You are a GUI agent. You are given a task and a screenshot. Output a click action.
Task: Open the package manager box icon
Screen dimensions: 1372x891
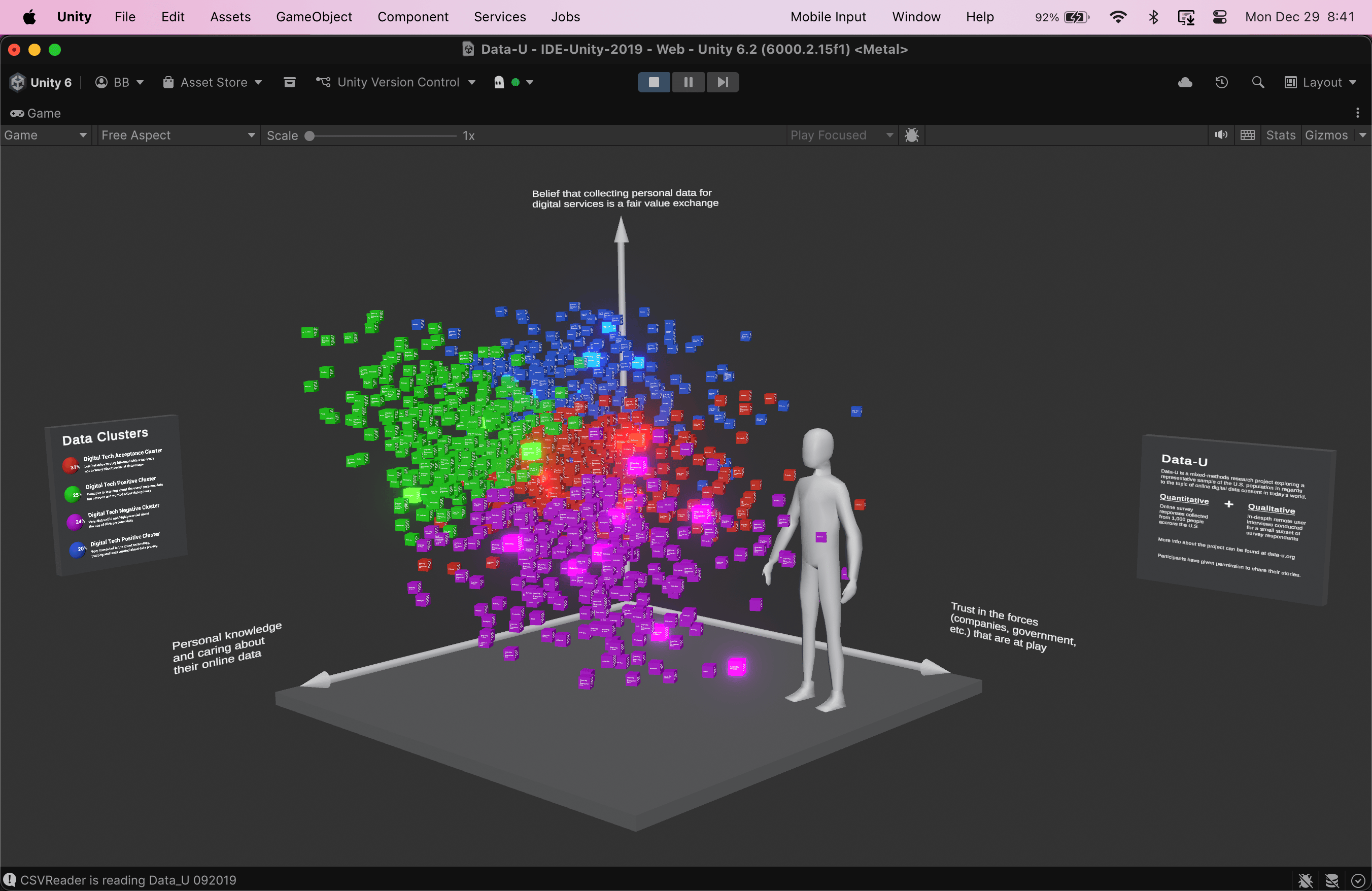pos(289,82)
